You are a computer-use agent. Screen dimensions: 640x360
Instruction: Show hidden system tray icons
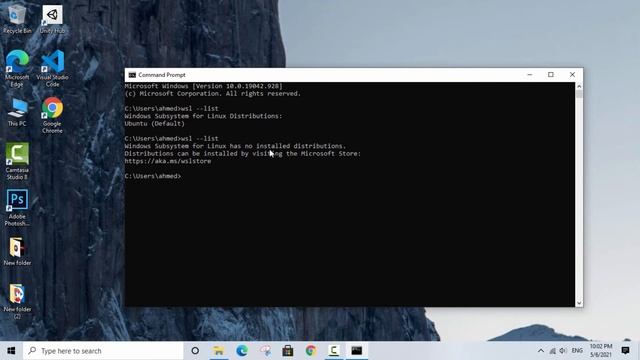pos(540,351)
